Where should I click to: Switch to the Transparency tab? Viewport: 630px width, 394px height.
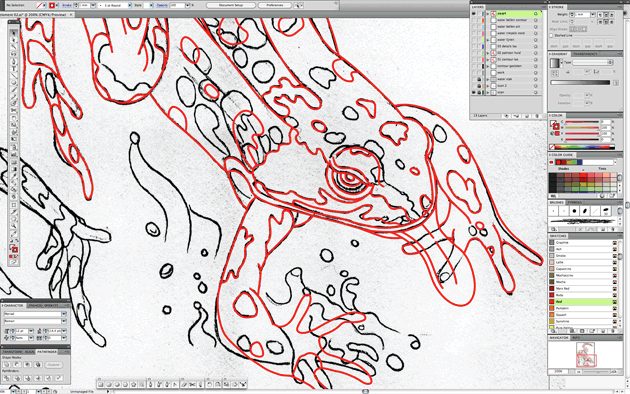585,54
